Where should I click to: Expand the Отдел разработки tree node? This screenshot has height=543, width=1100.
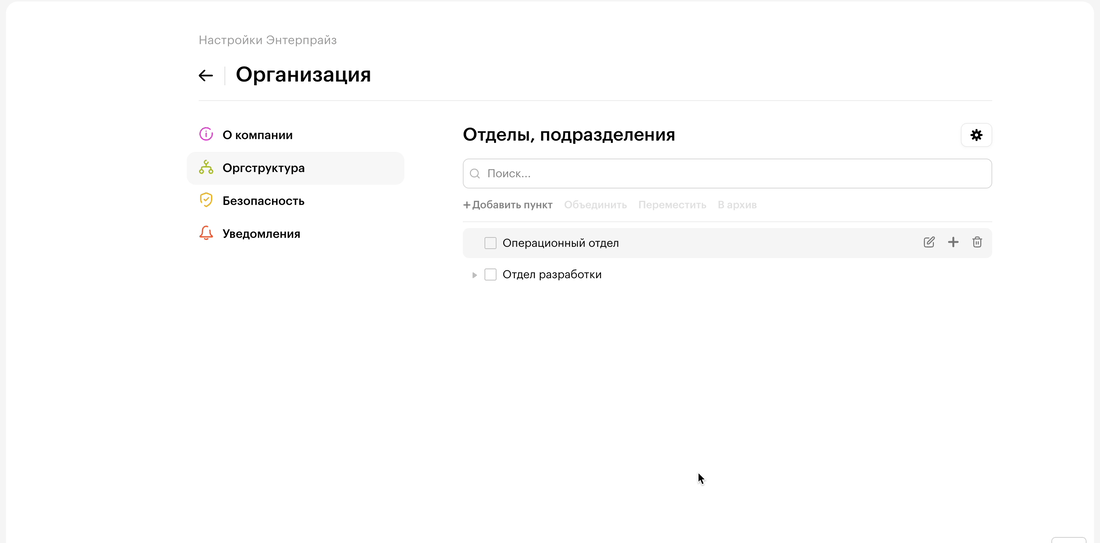[474, 275]
